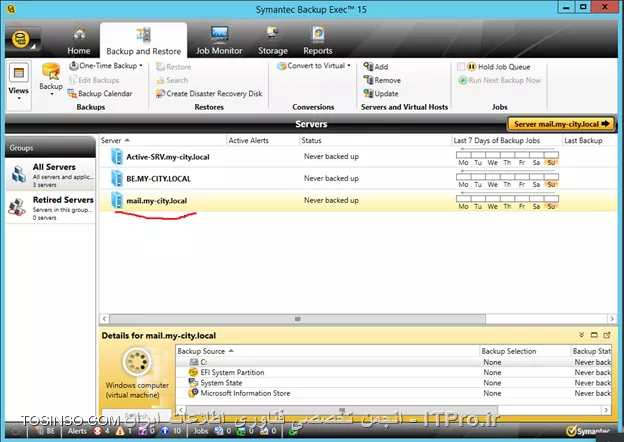Remove the selected server
This screenshot has height=442, width=624.
(x=382, y=80)
